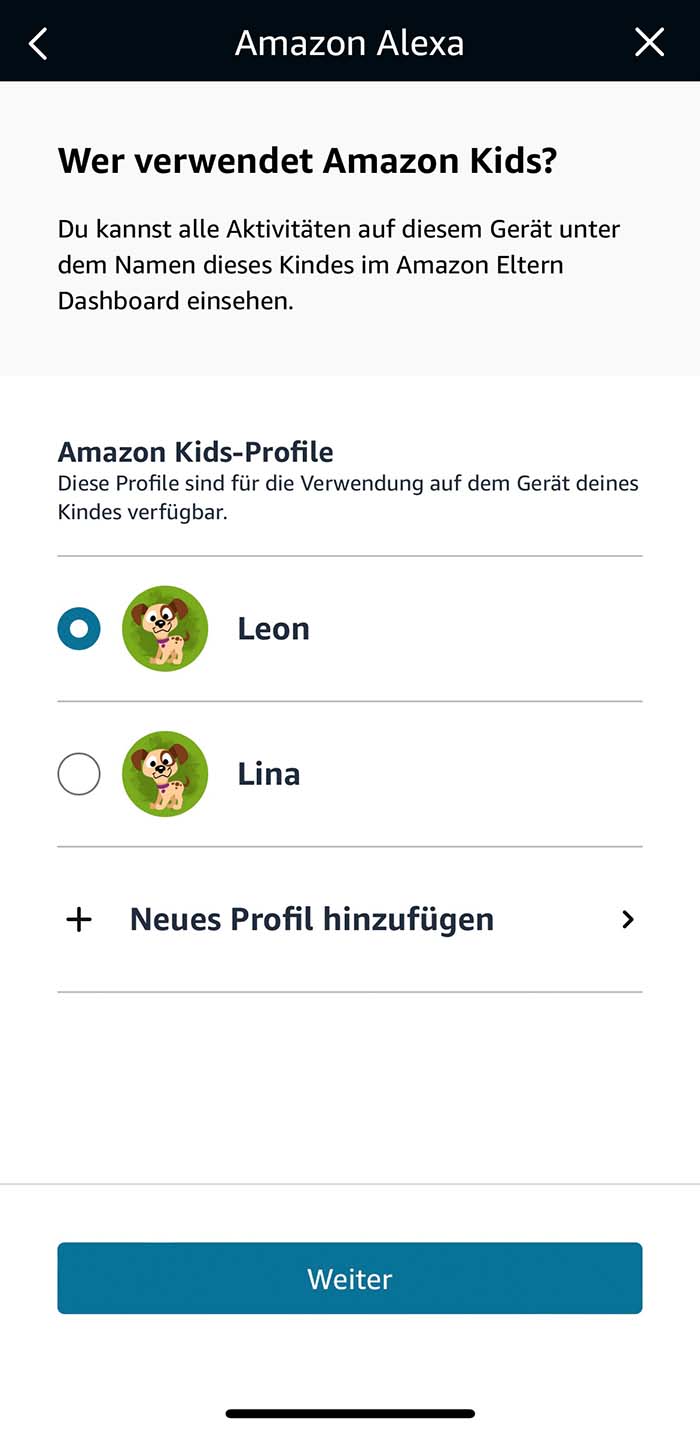Open the "Neues Profil hinzufügen" option

point(311,920)
